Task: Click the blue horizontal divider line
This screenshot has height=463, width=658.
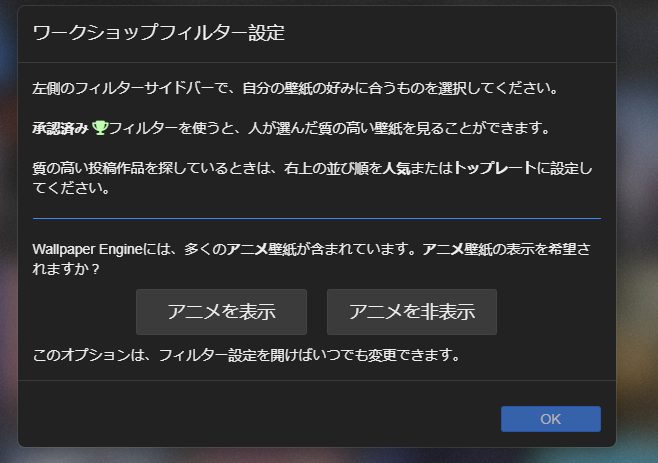Action: tap(317, 218)
